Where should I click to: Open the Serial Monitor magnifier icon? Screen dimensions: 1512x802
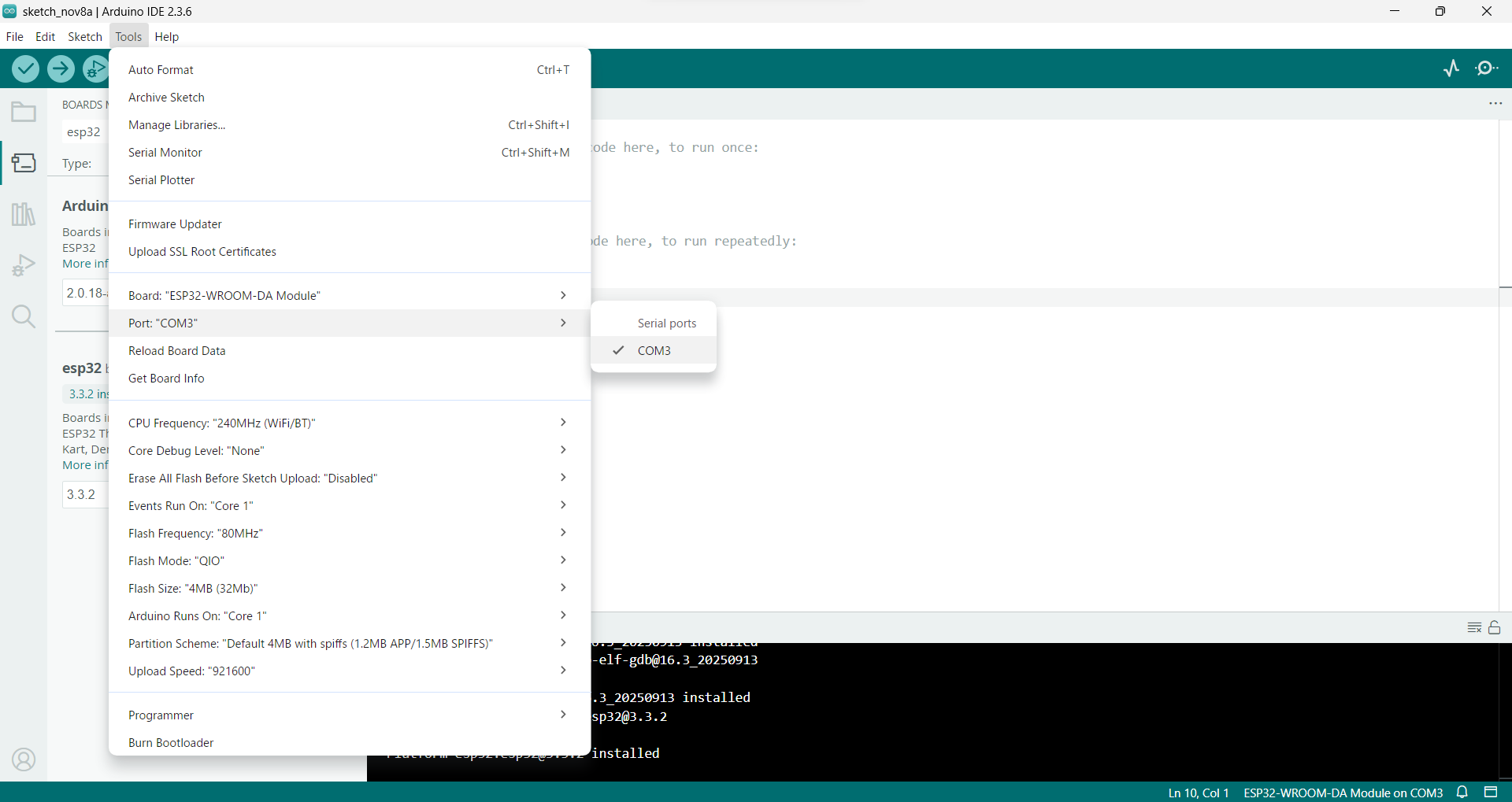coord(1487,68)
